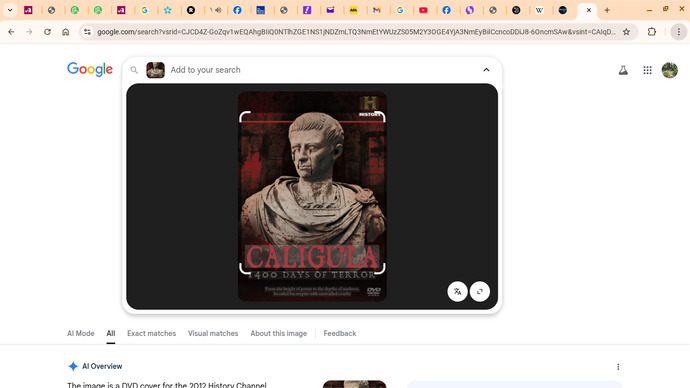Click the Caligula DVD cover image

(x=312, y=196)
